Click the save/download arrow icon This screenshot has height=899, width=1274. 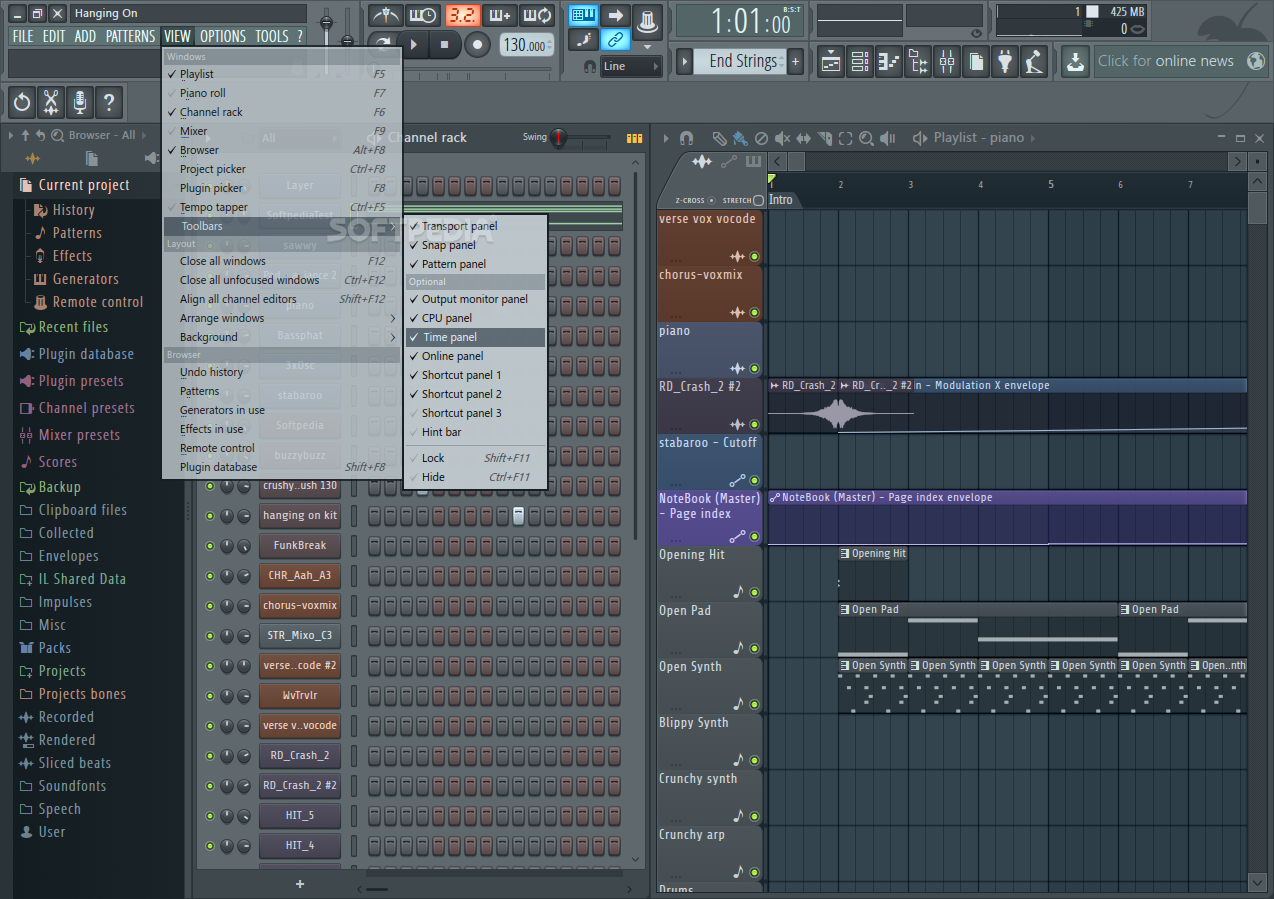pyautogui.click(x=1075, y=62)
